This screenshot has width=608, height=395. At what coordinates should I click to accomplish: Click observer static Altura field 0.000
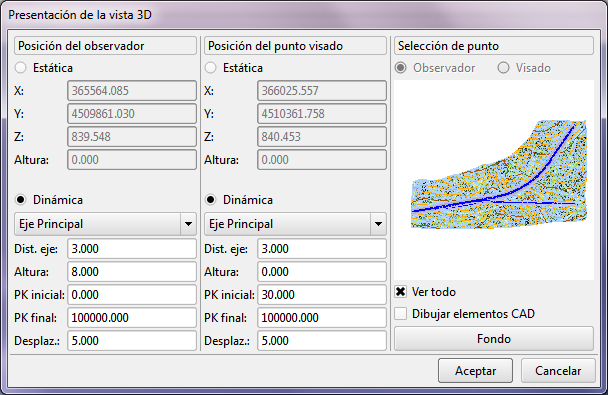point(132,160)
